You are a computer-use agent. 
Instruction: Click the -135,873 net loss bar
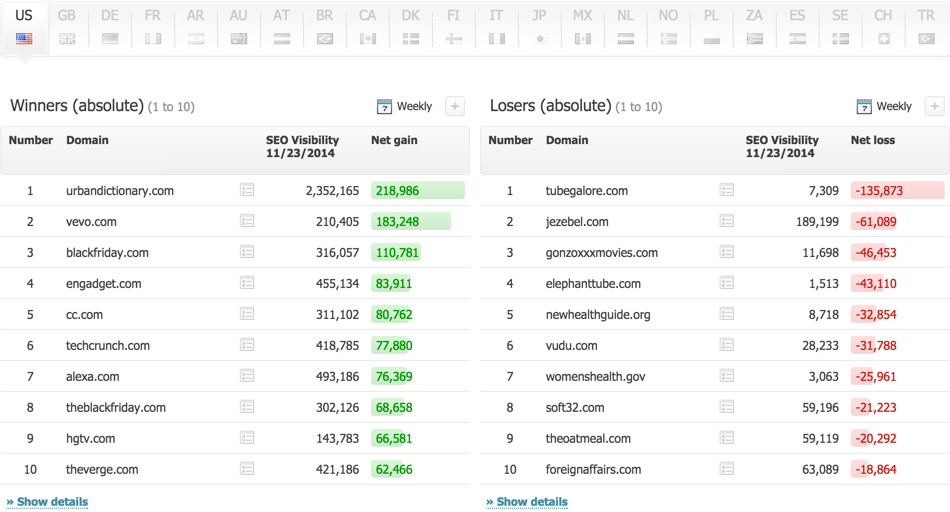click(897, 190)
